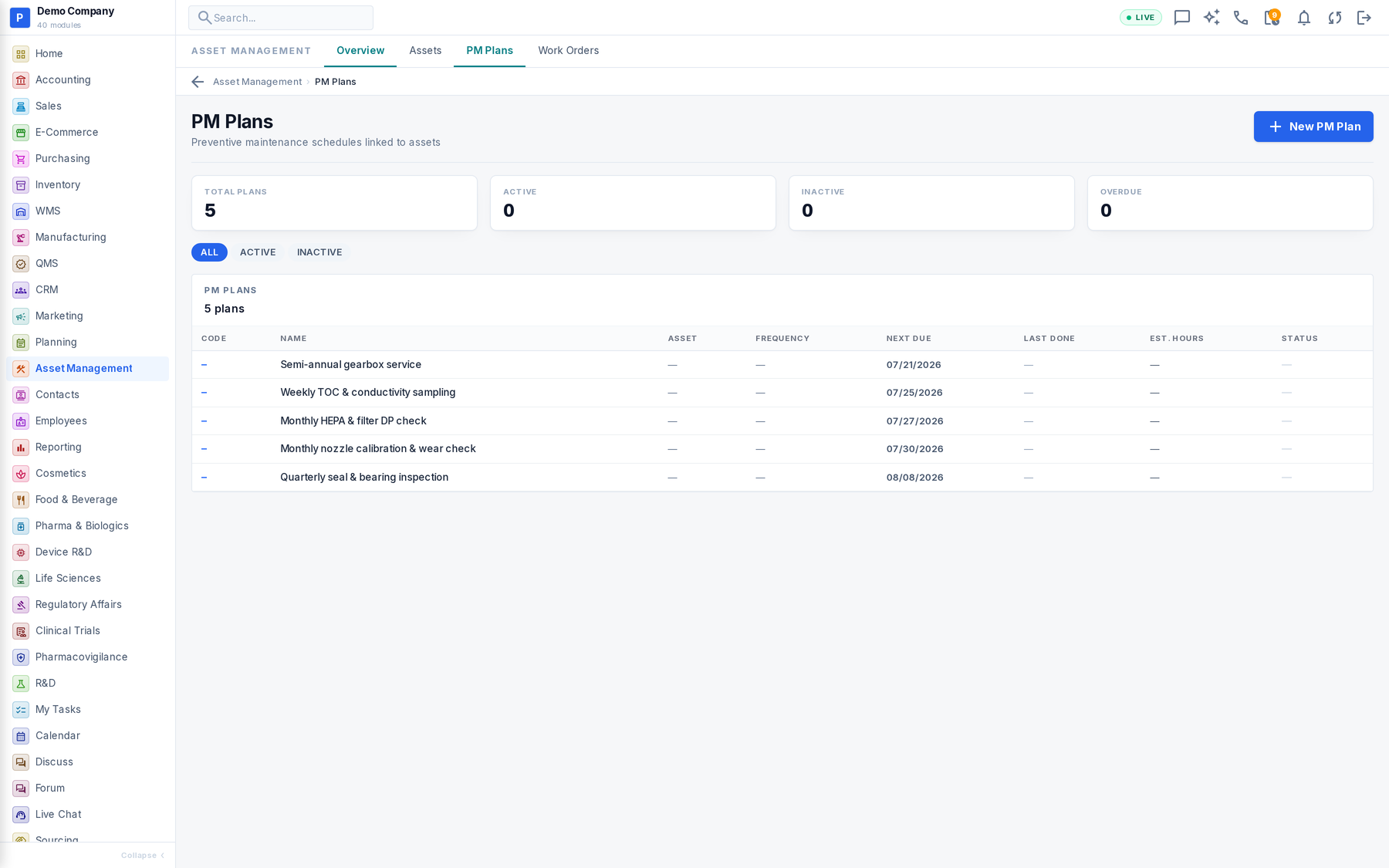Filter plans by INACTIVE
Viewport: 1389px width, 868px height.
tap(319, 252)
